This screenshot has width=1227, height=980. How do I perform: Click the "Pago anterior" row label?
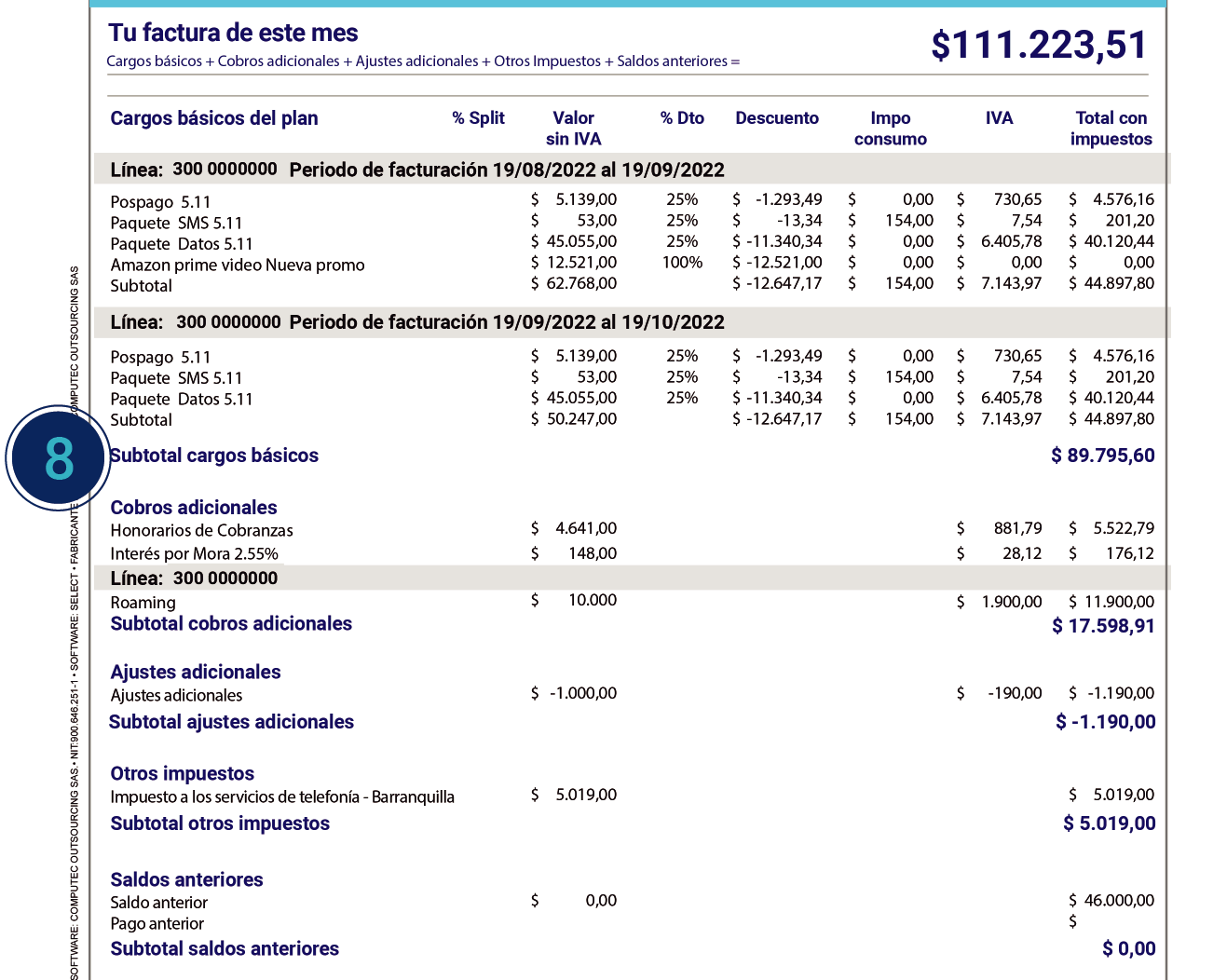tap(157, 924)
